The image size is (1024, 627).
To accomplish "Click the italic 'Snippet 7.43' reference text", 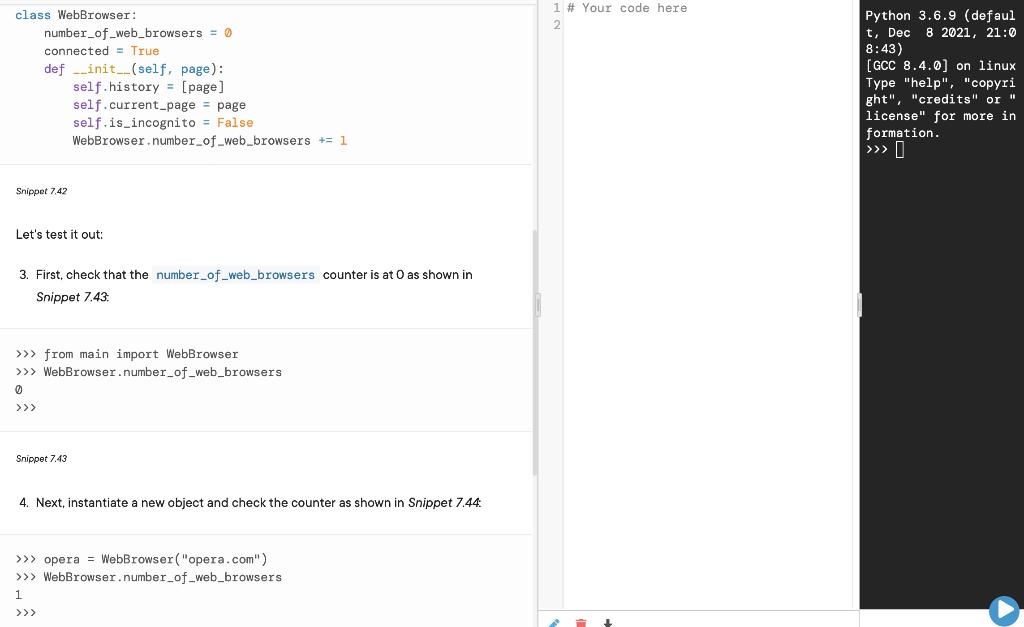I will click(71, 297).
